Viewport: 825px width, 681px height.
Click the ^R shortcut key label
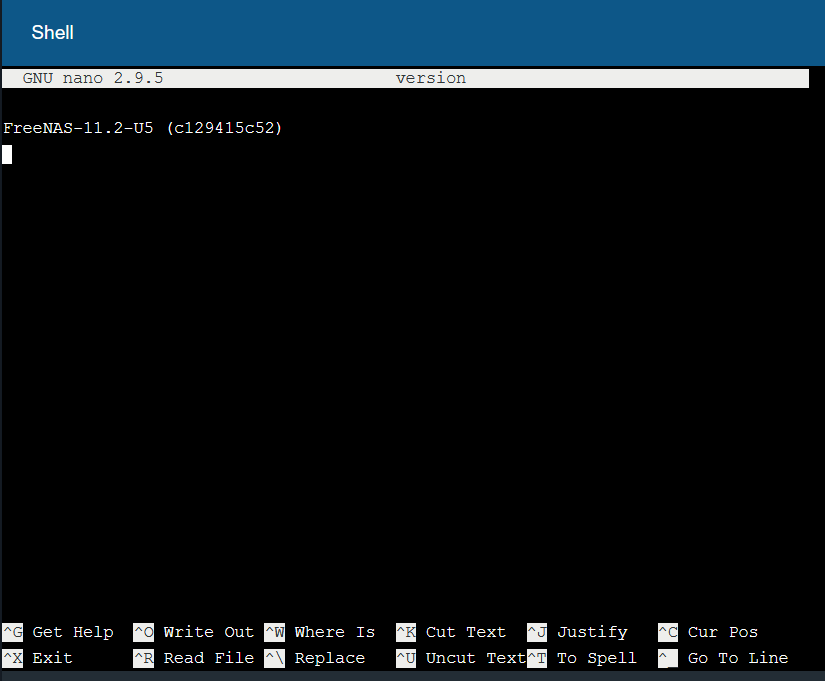pyautogui.click(x=144, y=658)
